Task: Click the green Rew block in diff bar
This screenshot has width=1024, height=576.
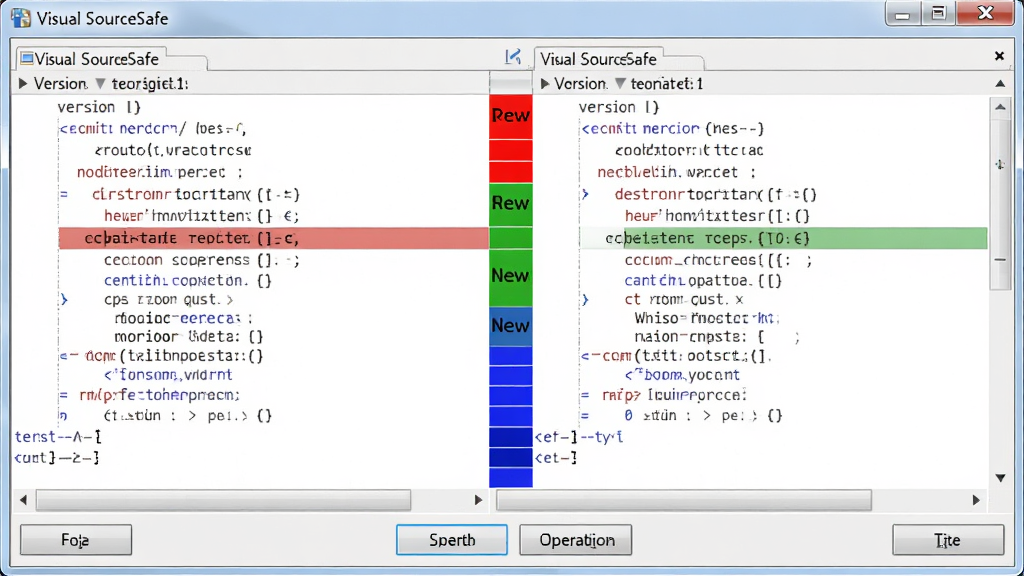Action: coord(511,204)
